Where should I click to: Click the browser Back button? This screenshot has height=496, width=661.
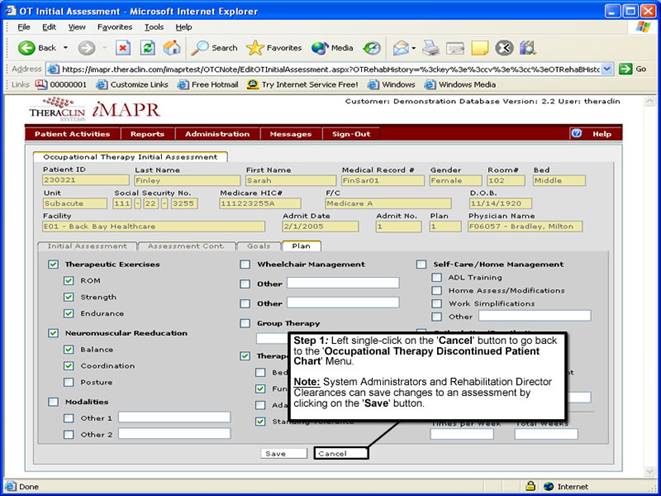pos(36,47)
